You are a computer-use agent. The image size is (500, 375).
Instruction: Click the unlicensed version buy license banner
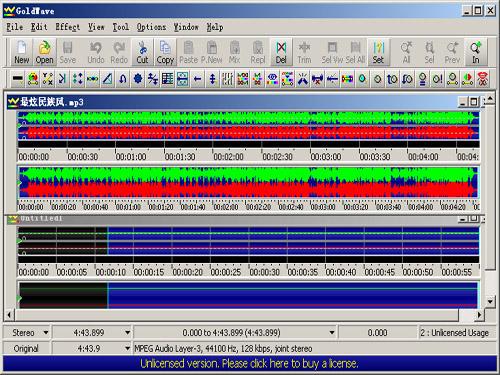pos(250,363)
